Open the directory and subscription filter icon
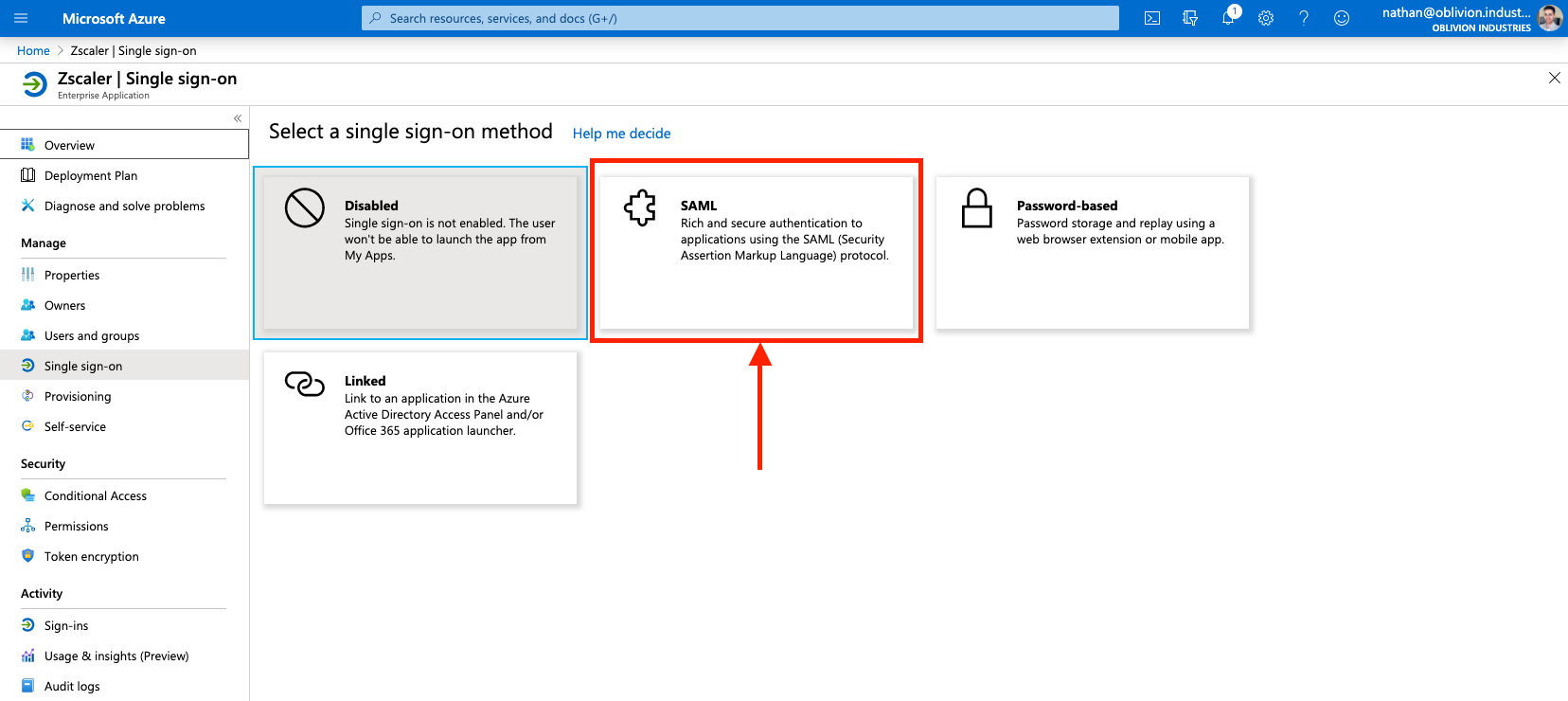 coord(1190,18)
